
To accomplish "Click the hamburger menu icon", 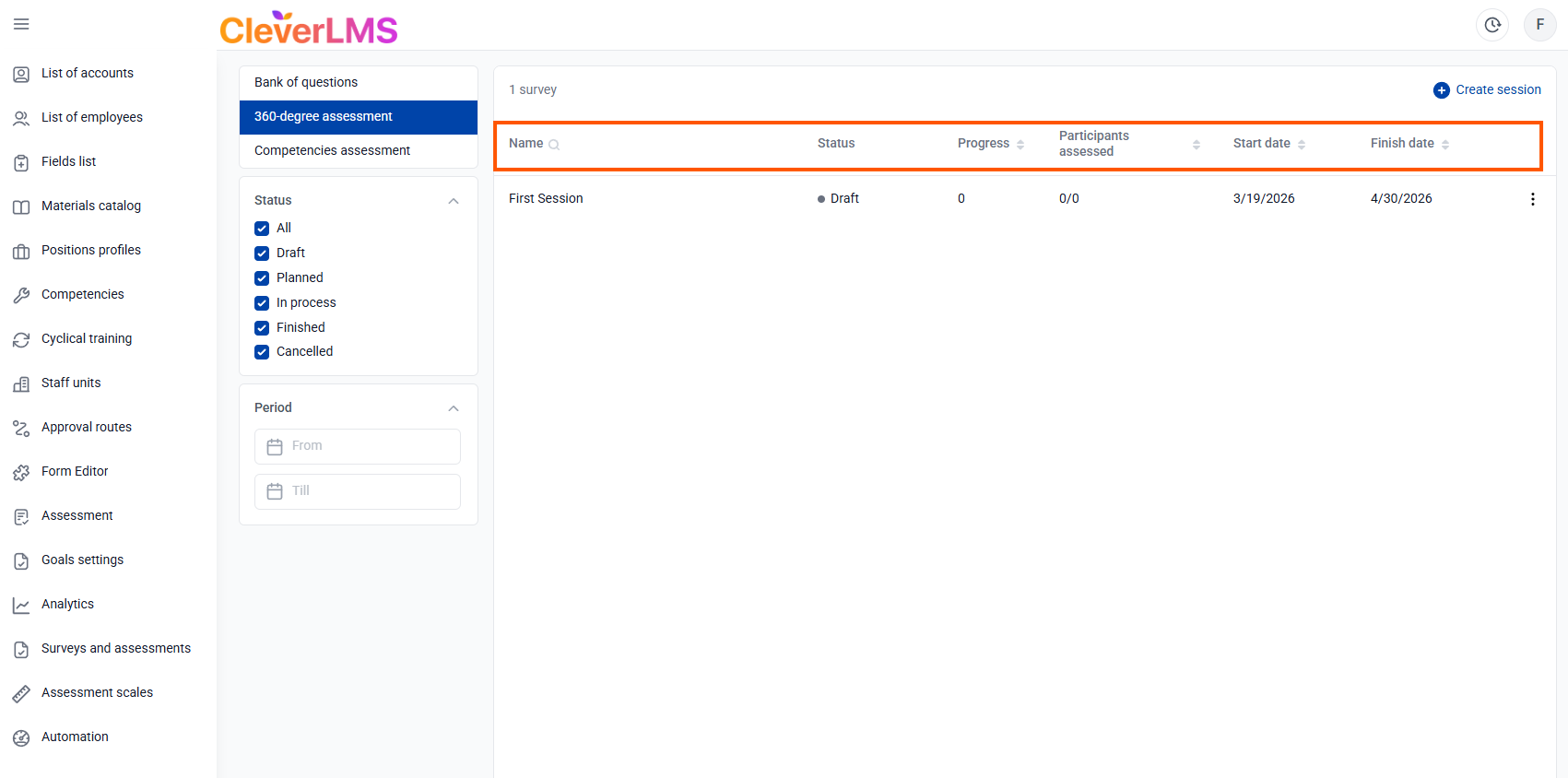I will click(x=21, y=24).
